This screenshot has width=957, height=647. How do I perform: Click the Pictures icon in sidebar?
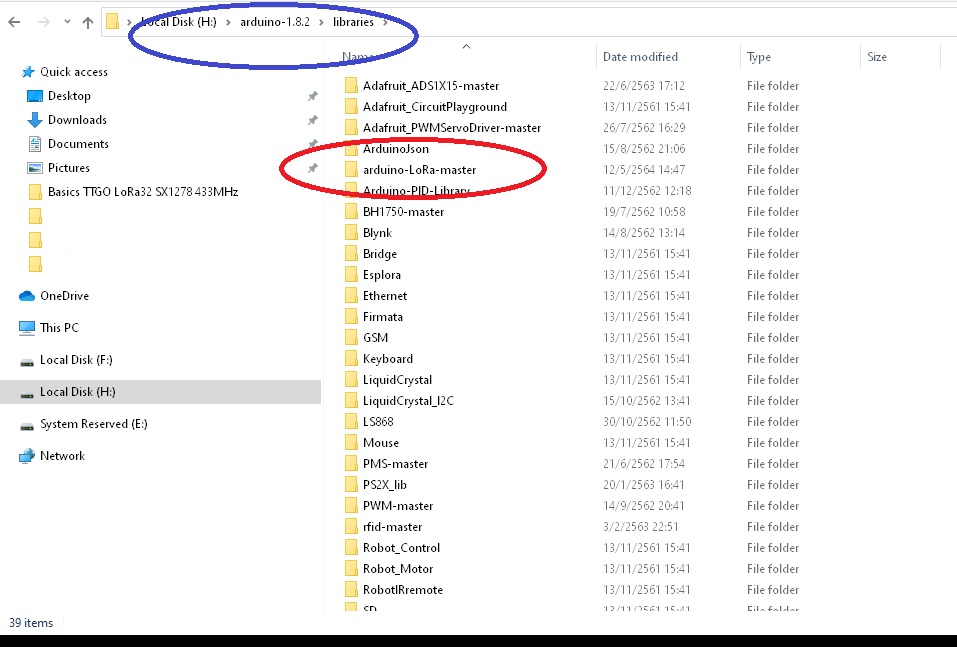pos(35,167)
